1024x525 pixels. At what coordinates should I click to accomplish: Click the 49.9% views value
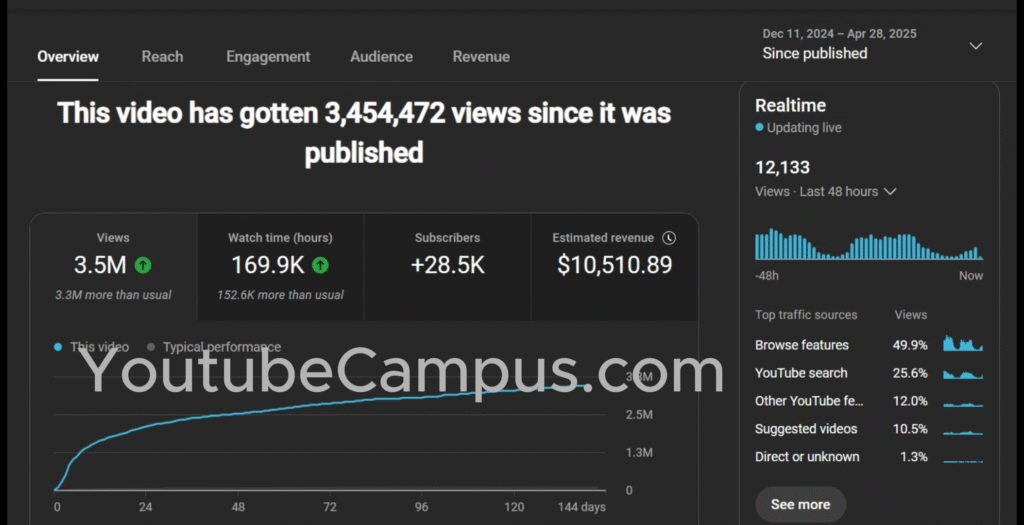[x=910, y=345]
